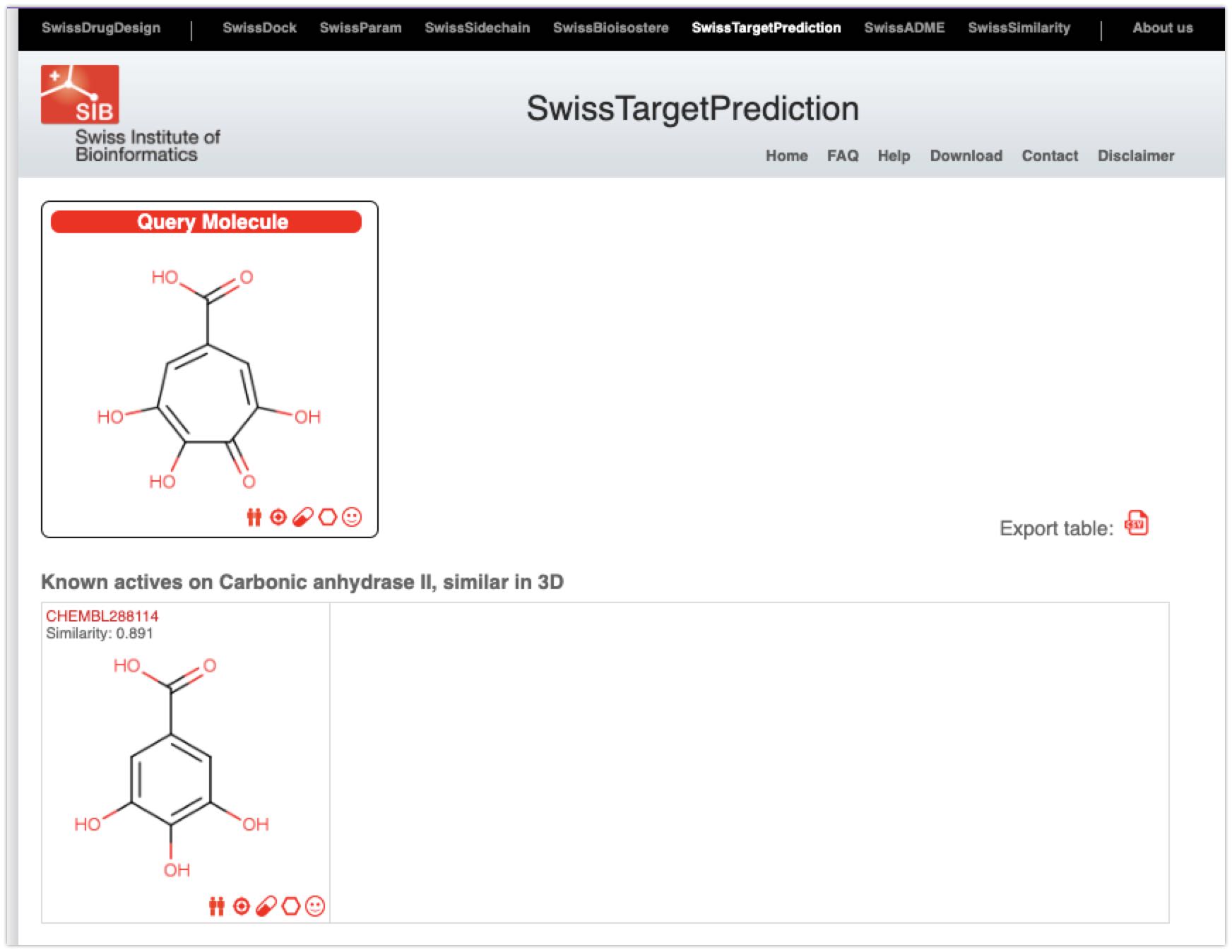The width and height of the screenshot is (1232, 952).
Task: Select SwissSimilarity from the top menu
Action: 1019,28
